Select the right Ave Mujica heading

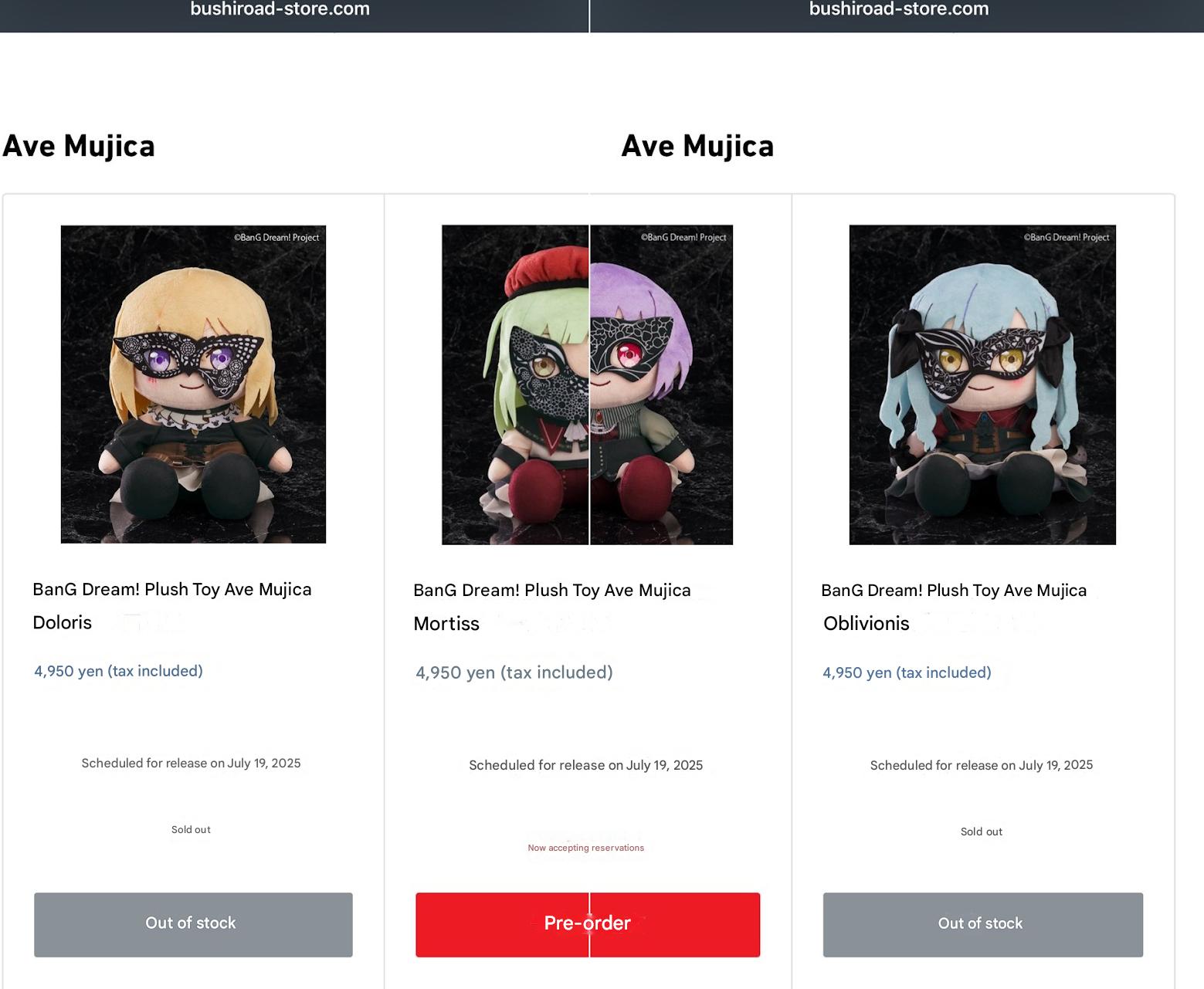click(x=697, y=146)
